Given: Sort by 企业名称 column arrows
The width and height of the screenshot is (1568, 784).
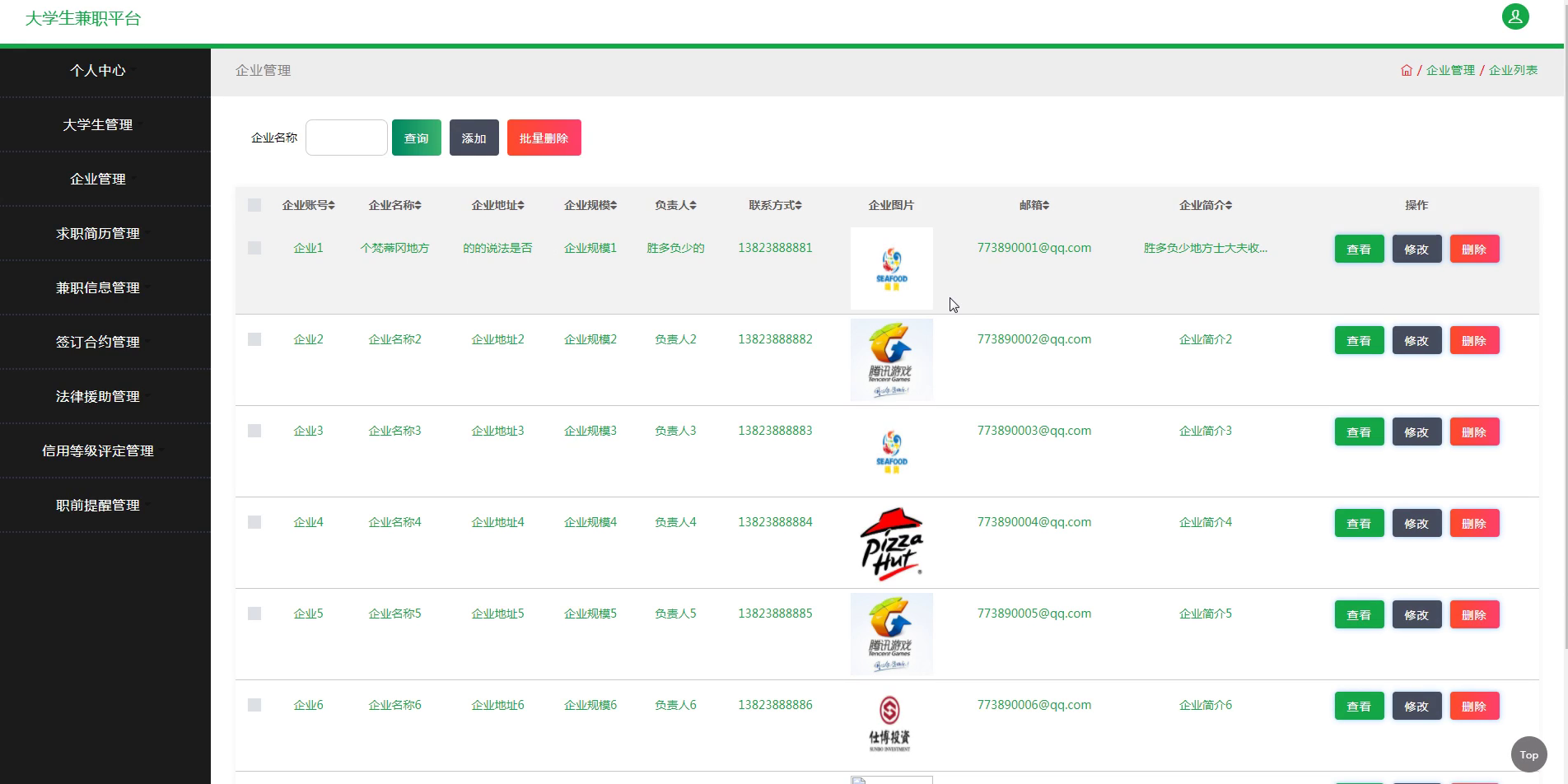Looking at the screenshot, I should click(x=418, y=205).
